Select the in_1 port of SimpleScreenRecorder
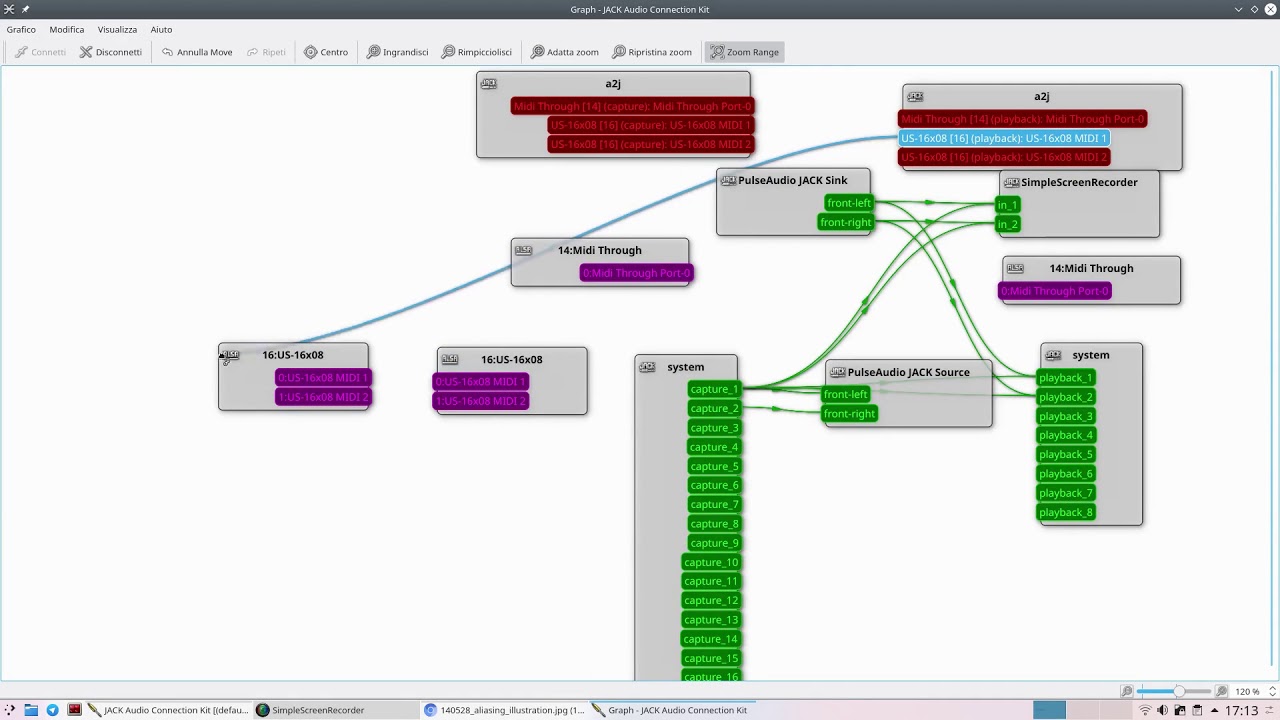This screenshot has height=720, width=1280. (1007, 205)
